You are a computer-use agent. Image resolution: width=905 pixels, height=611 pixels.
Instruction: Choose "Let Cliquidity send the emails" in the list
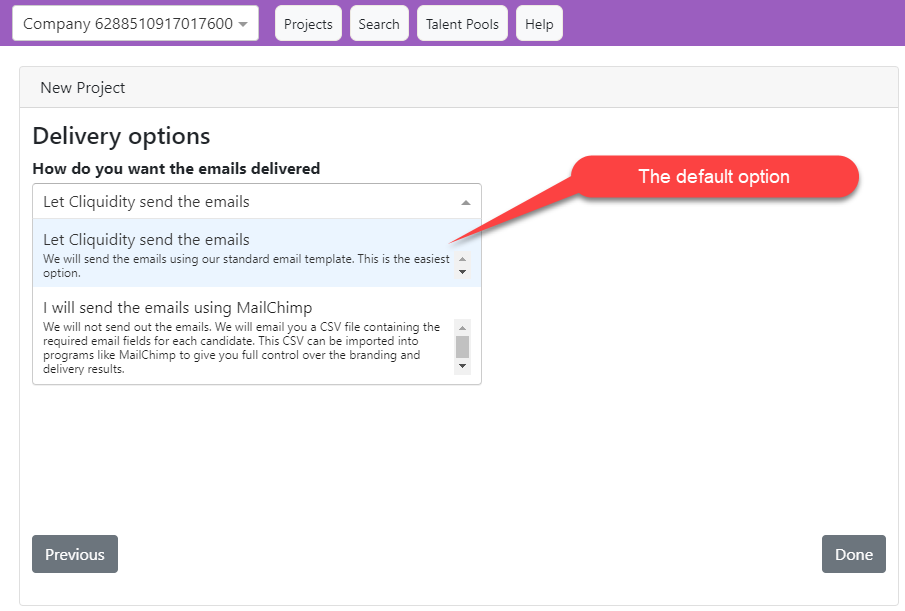(146, 240)
